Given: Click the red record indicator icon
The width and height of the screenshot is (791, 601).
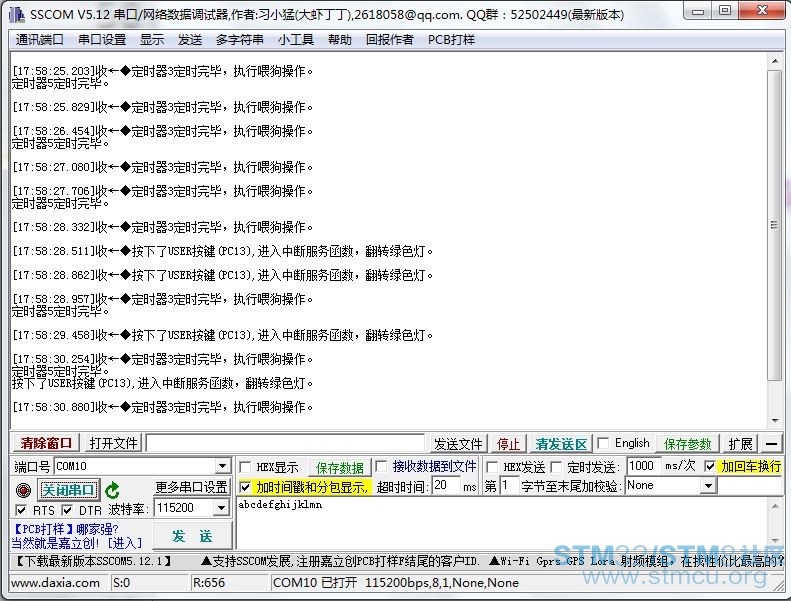Looking at the screenshot, I should coord(23,490).
